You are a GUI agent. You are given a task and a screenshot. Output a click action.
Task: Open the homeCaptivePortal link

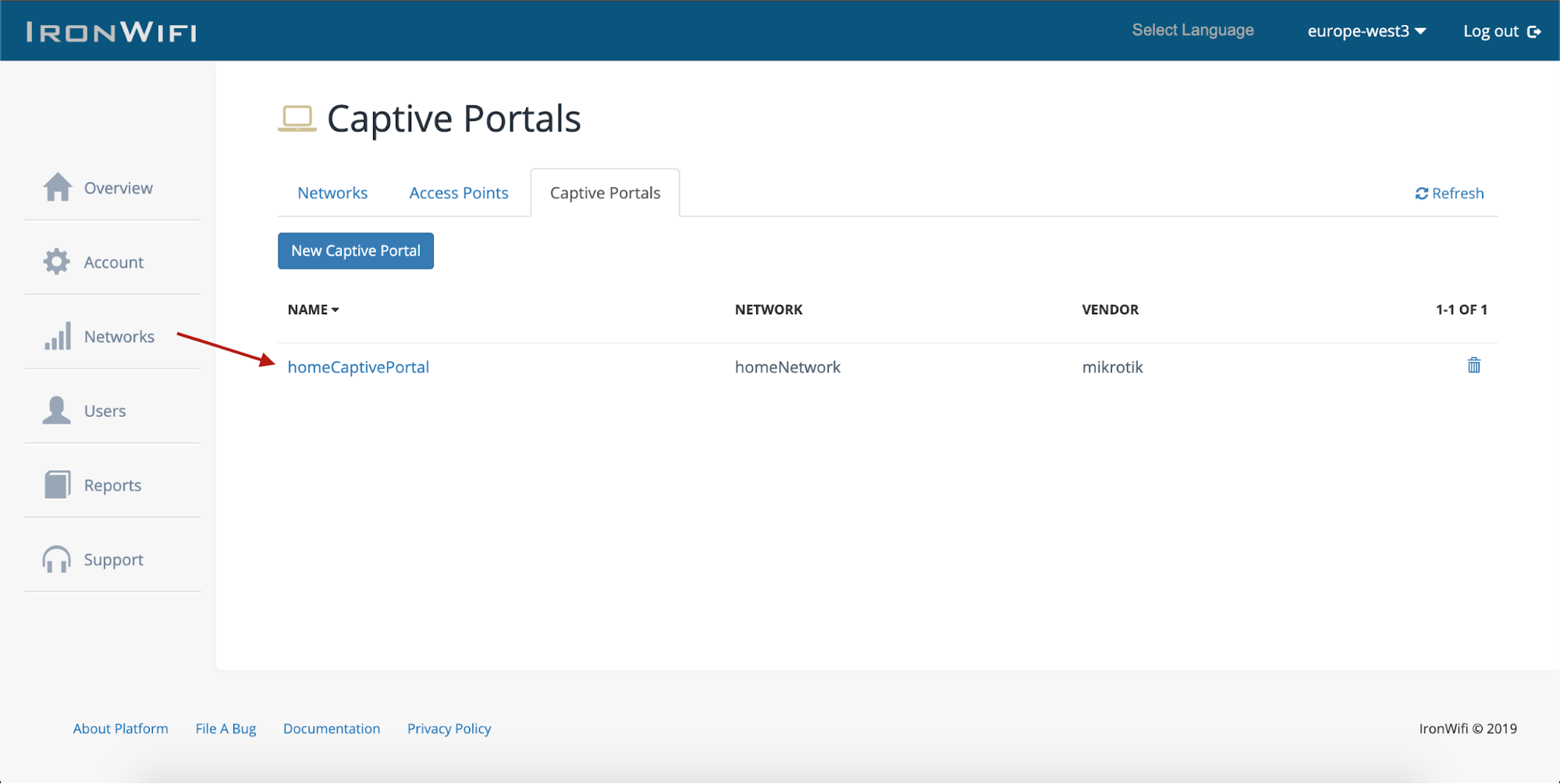358,367
